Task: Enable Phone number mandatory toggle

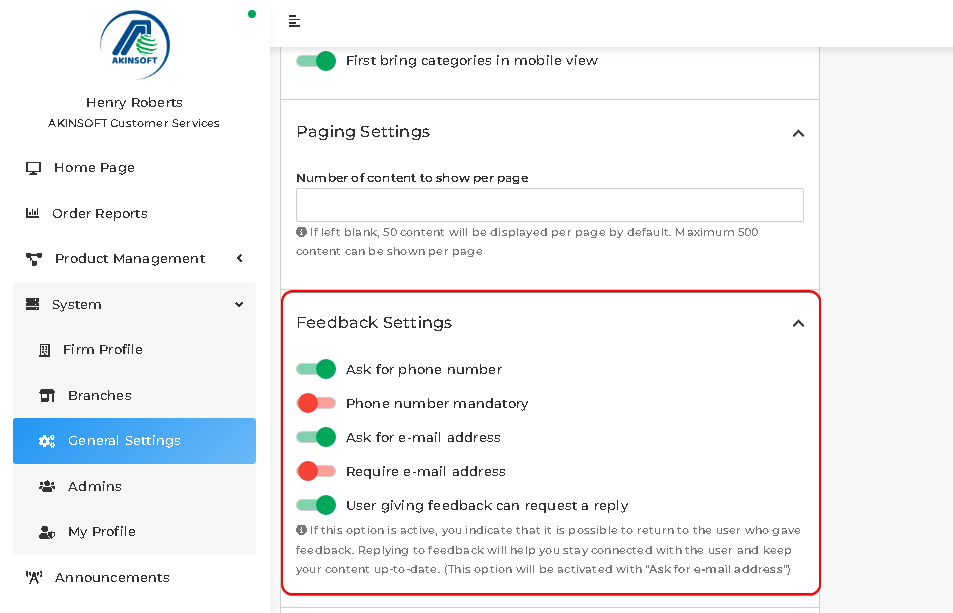Action: pos(316,403)
